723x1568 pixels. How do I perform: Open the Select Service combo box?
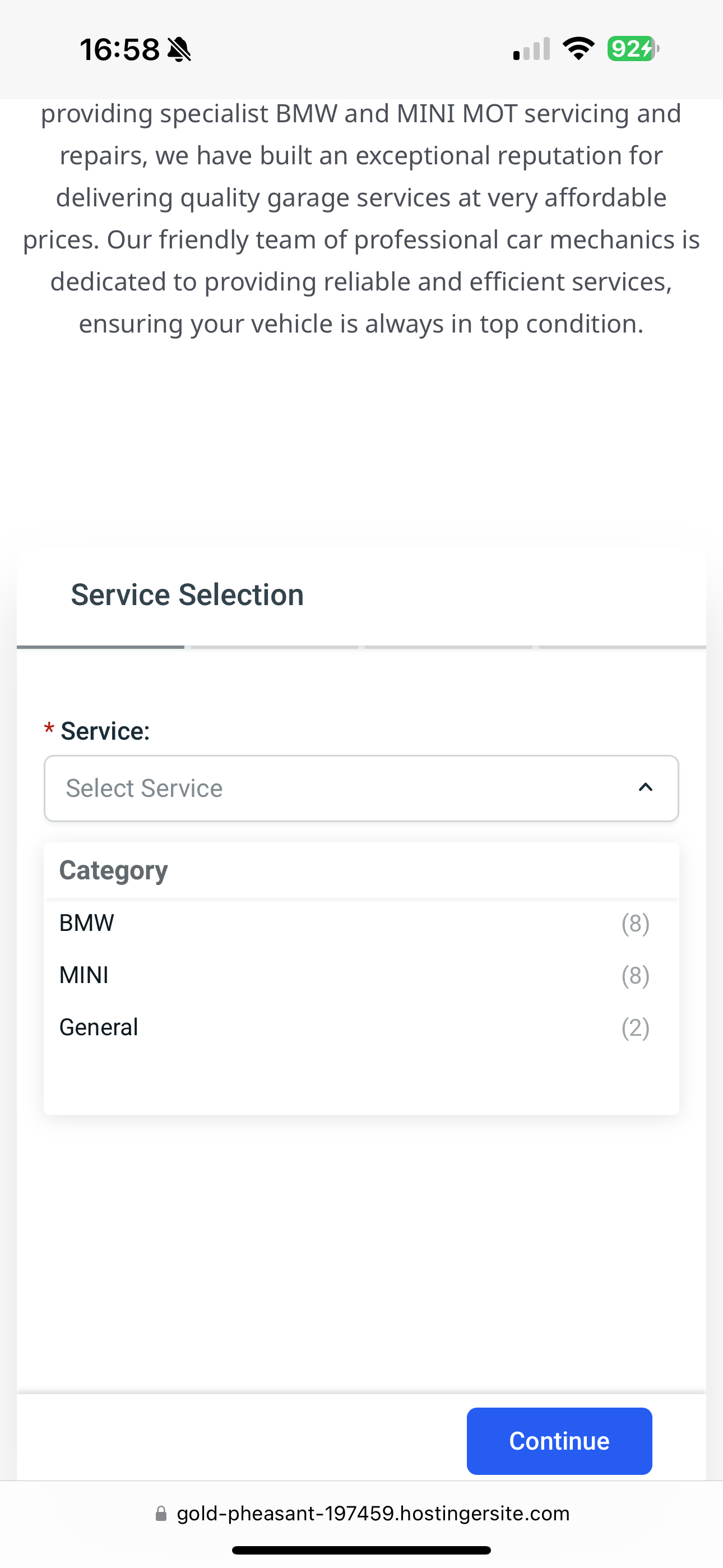click(x=361, y=788)
